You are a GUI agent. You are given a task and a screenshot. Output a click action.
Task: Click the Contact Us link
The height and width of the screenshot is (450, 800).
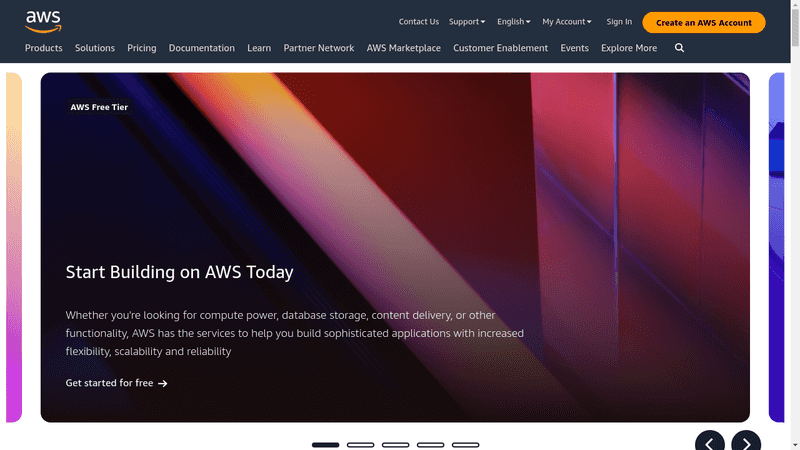point(418,22)
